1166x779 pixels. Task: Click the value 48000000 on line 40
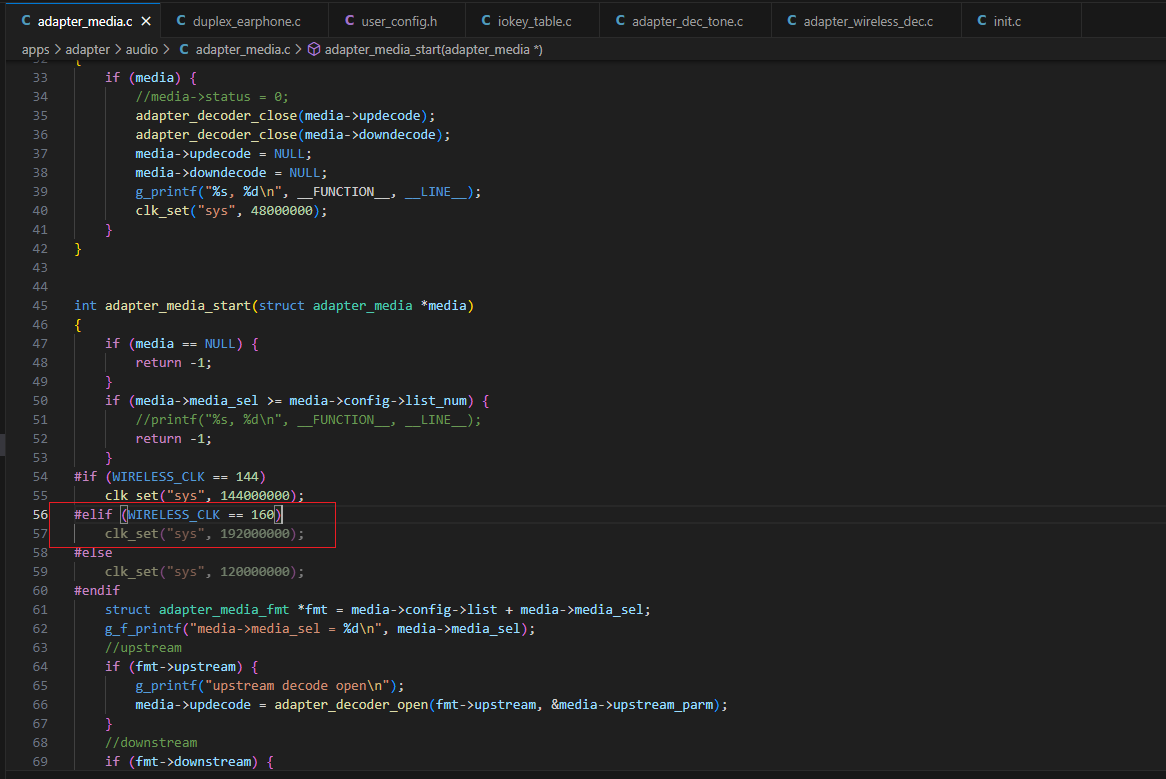(x=282, y=210)
